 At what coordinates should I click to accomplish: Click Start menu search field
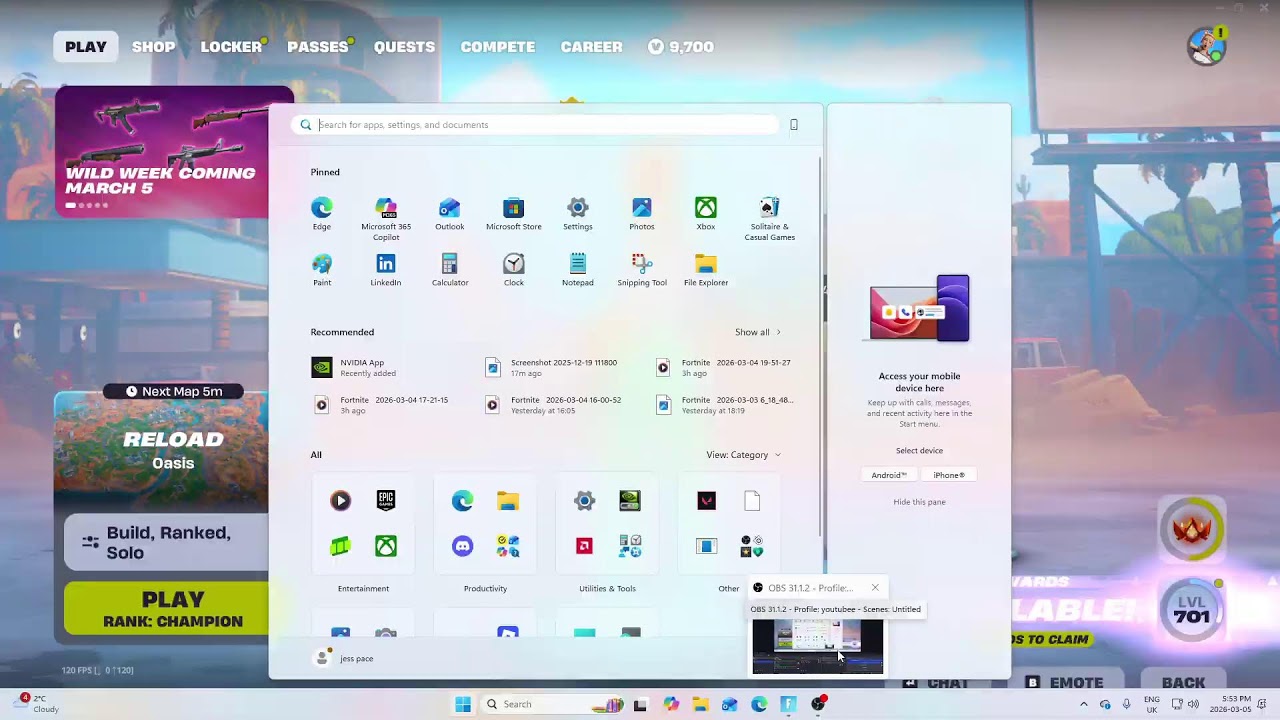click(535, 125)
